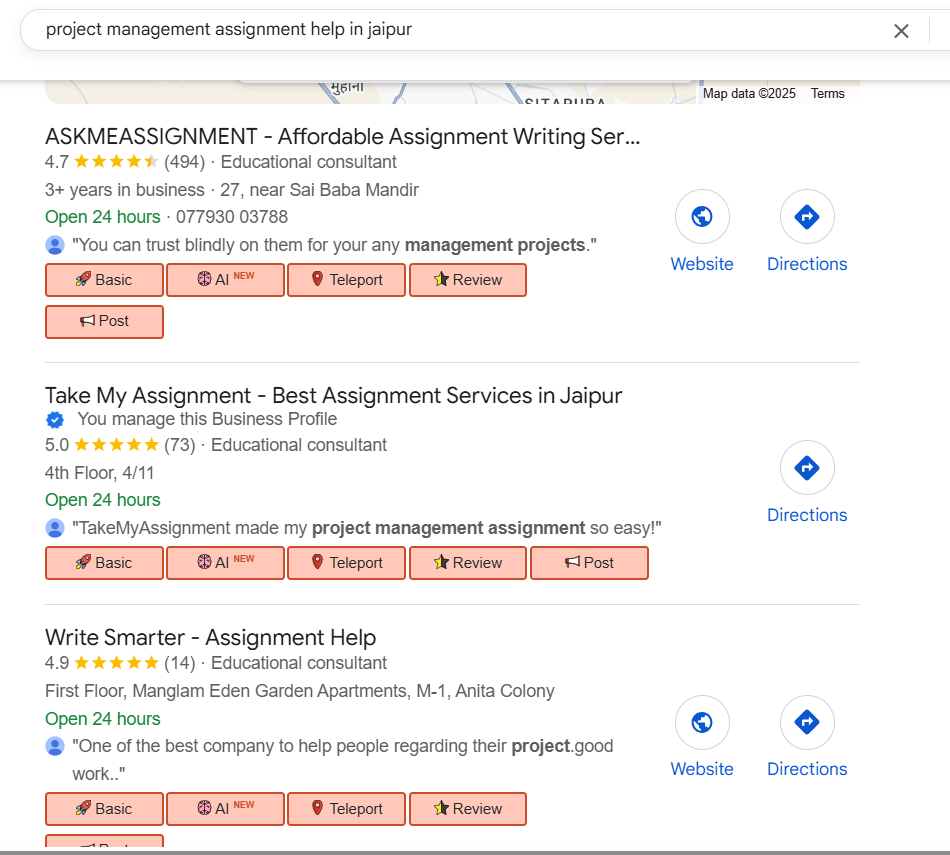Click verified badge beside You manage this Business Profile
The image size is (950, 855).
coord(55,420)
